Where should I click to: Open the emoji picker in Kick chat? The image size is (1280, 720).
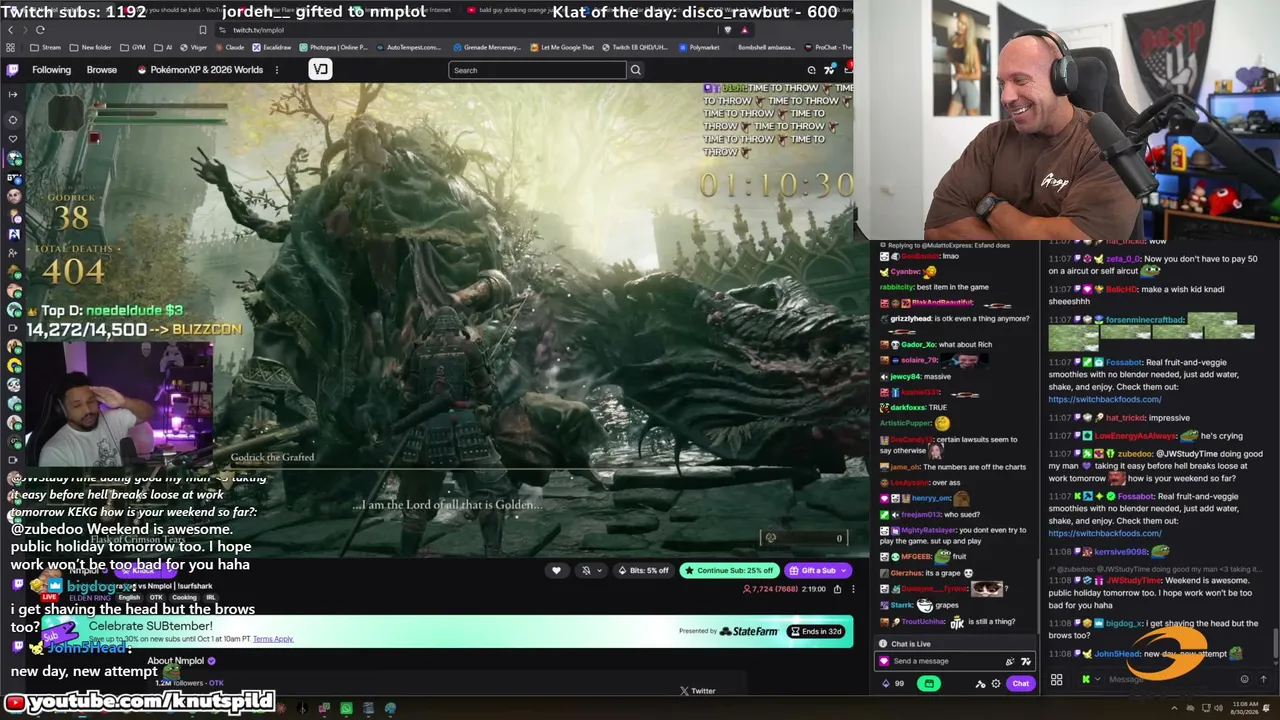1244,679
